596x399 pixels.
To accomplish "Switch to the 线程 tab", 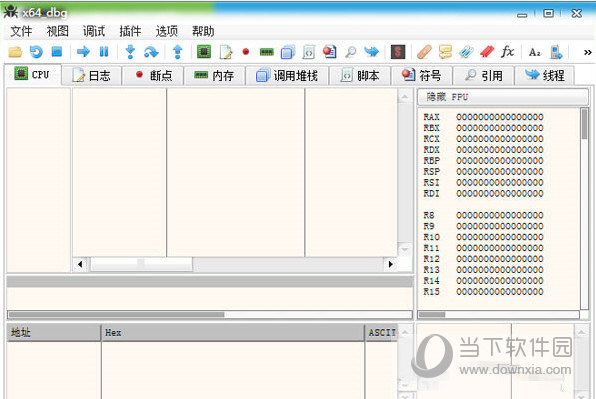I will [545, 76].
